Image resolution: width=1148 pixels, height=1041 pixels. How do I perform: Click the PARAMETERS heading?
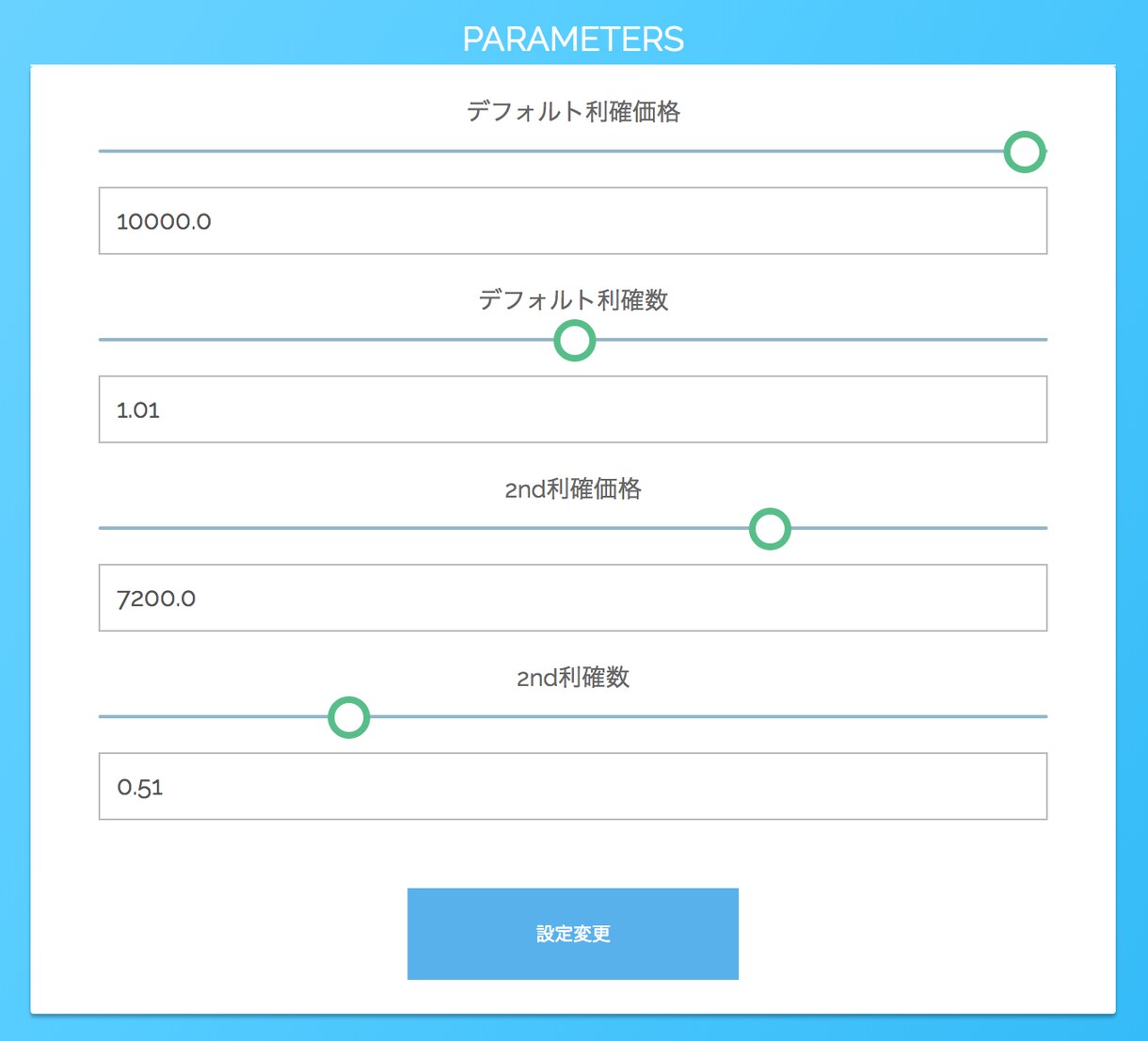coord(573,39)
